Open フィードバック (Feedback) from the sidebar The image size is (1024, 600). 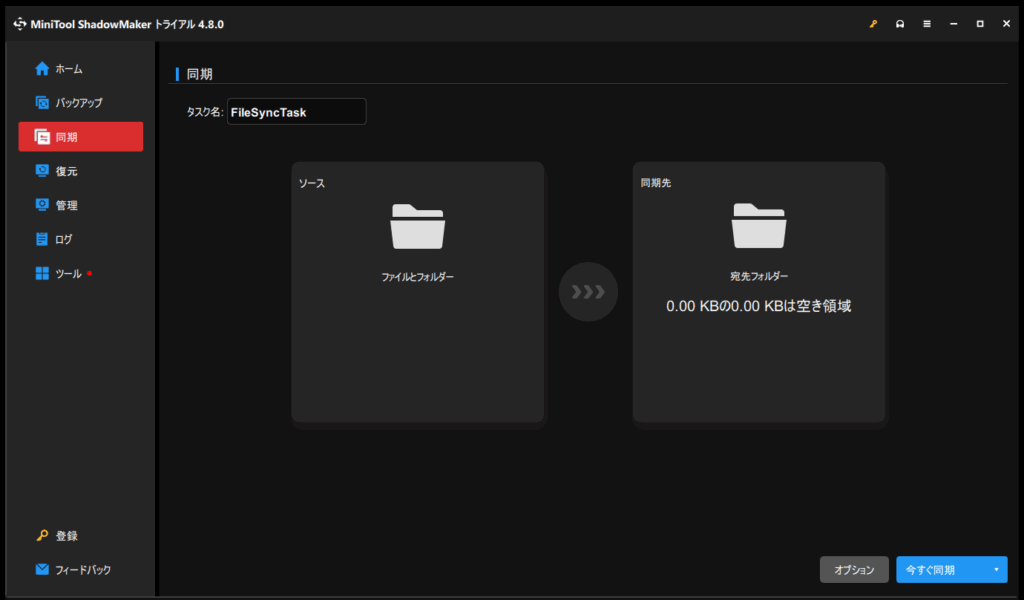coord(80,570)
